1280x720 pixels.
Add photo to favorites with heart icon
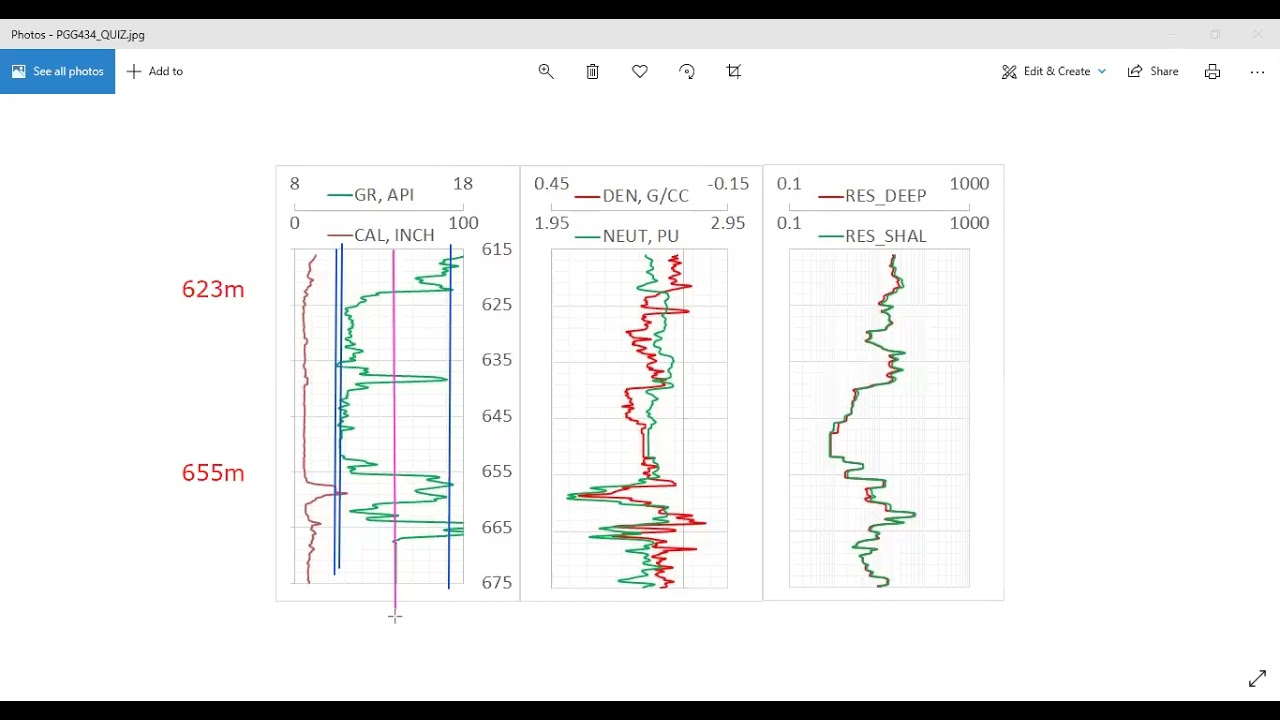coord(640,71)
